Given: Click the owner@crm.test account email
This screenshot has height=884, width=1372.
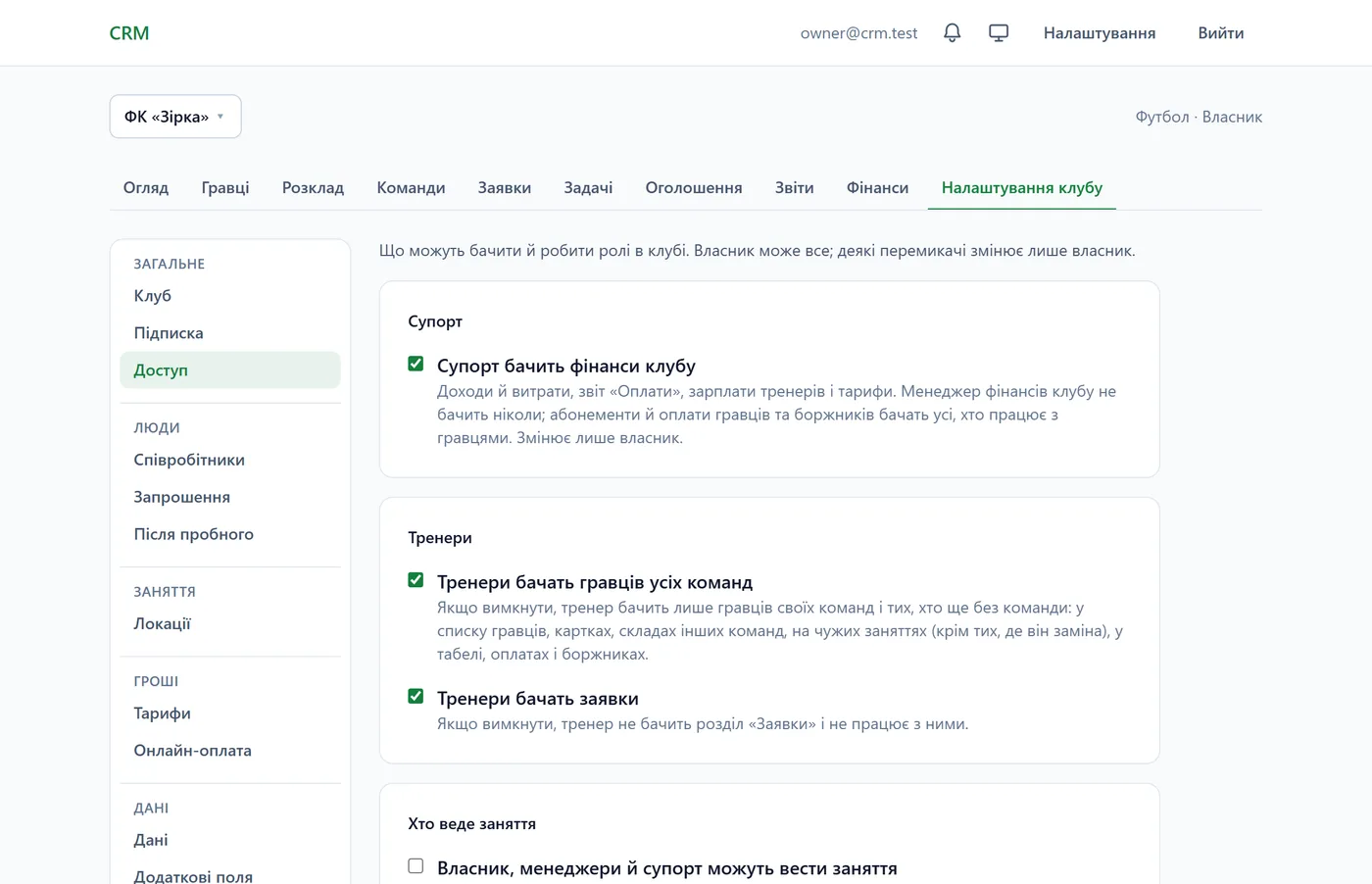Looking at the screenshot, I should pyautogui.click(x=858, y=33).
